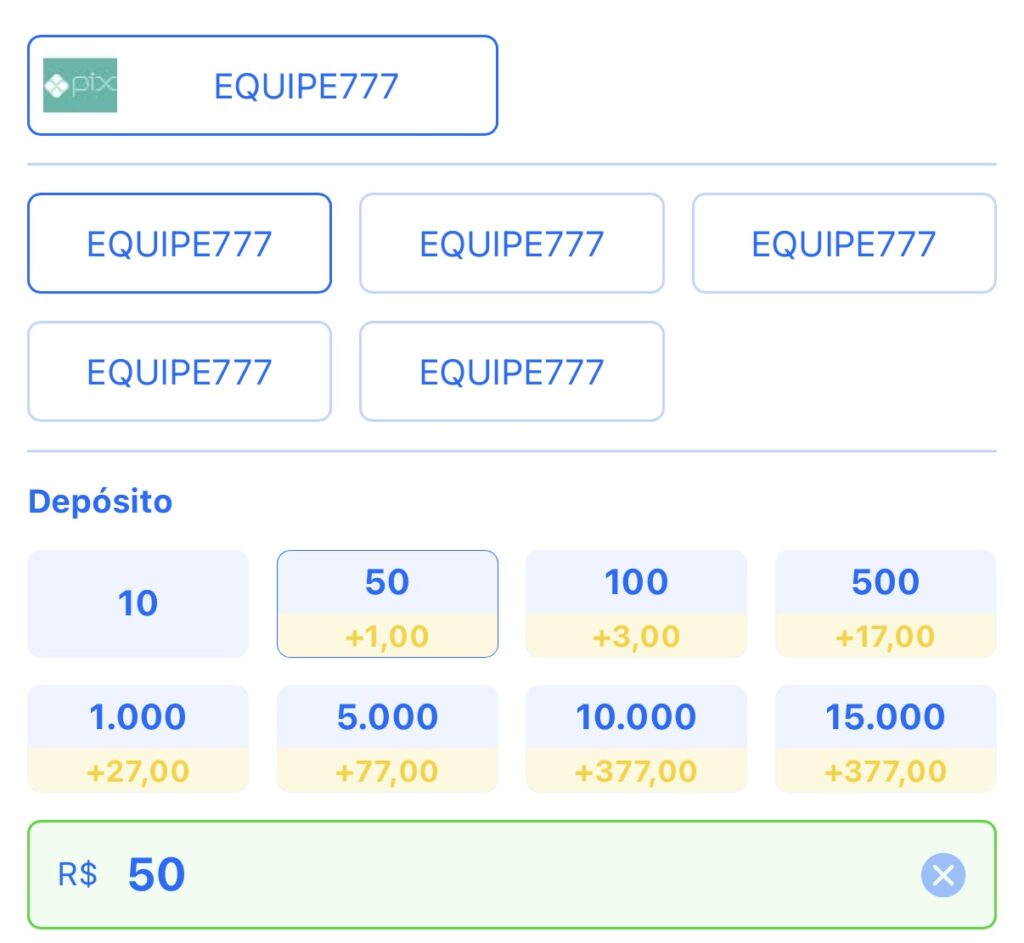The image size is (1024, 943).
Task: Click the Pix logo icon
Action: (80, 86)
